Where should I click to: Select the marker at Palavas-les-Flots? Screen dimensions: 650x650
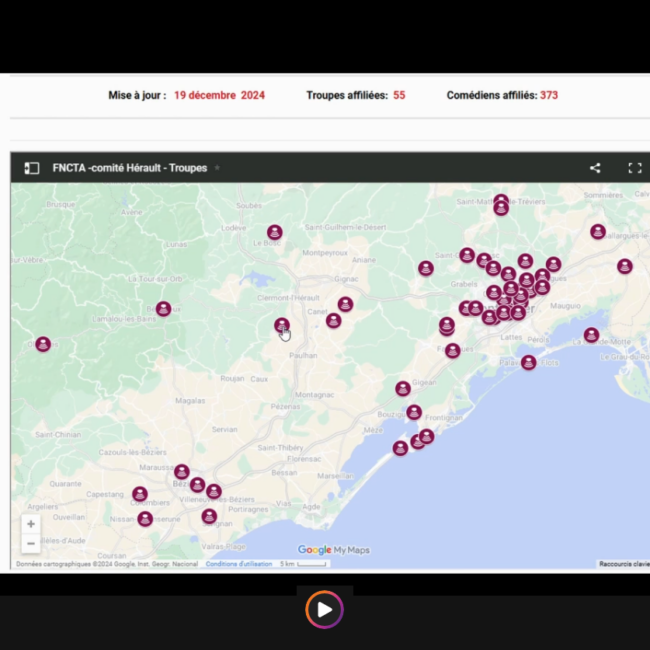[529, 362]
